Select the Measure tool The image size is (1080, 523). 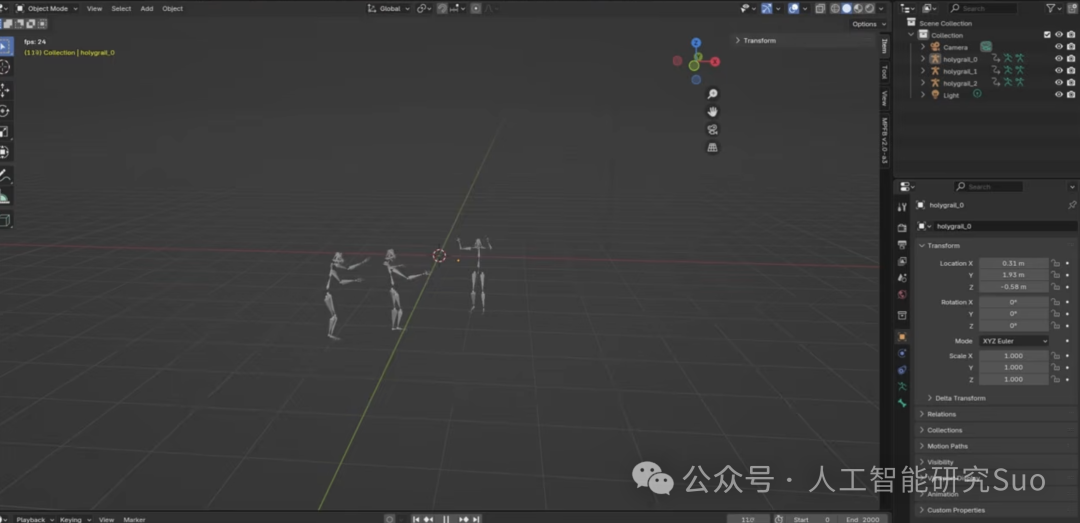coord(5,197)
